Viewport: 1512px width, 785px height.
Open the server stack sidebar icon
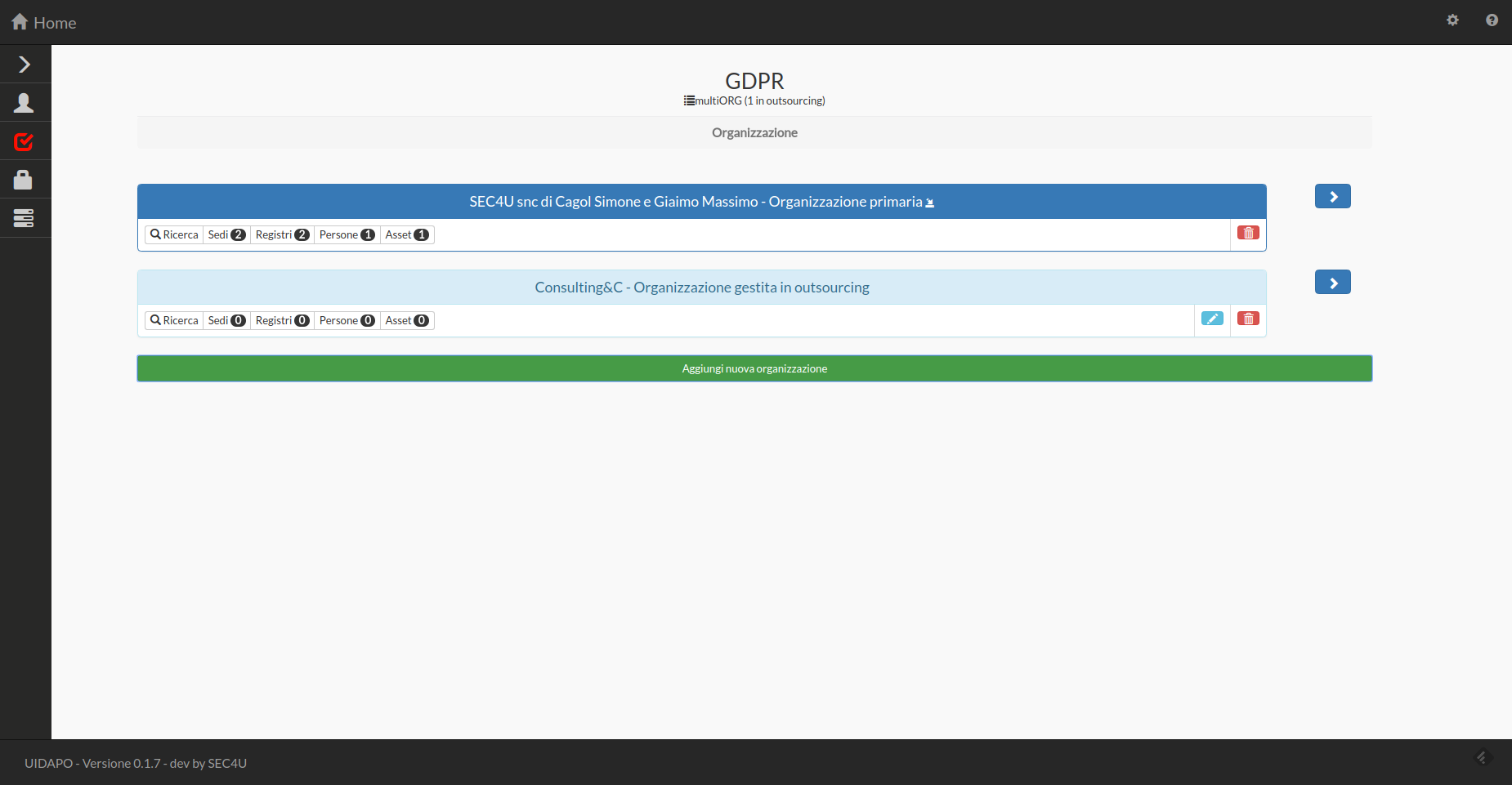click(25, 218)
